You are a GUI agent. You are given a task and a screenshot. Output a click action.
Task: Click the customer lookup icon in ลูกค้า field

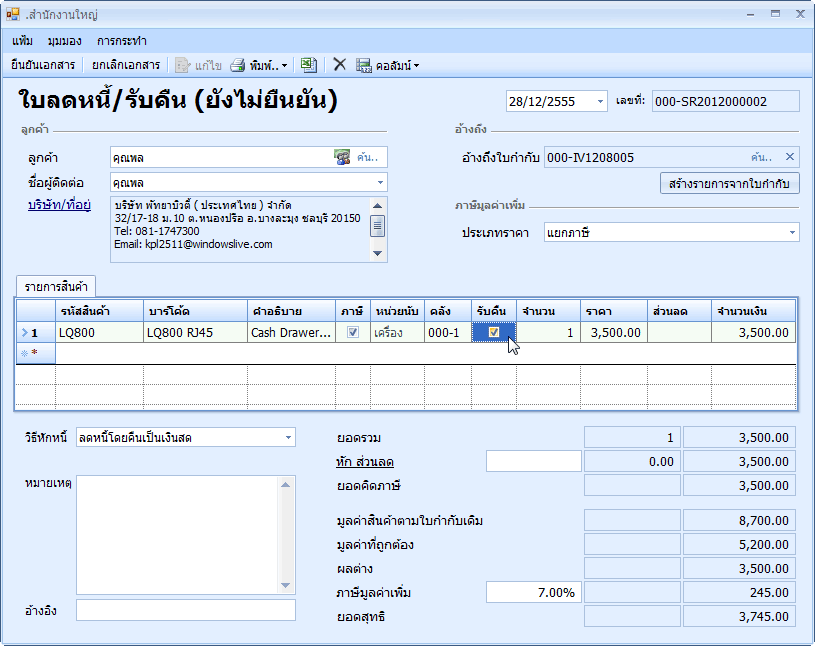point(343,157)
